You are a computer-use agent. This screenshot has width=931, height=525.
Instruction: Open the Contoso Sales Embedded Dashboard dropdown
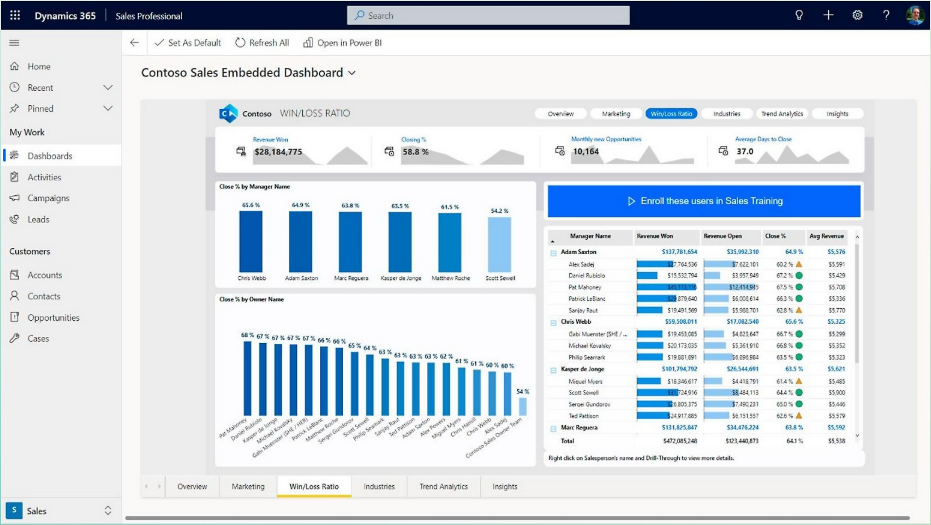pos(352,73)
